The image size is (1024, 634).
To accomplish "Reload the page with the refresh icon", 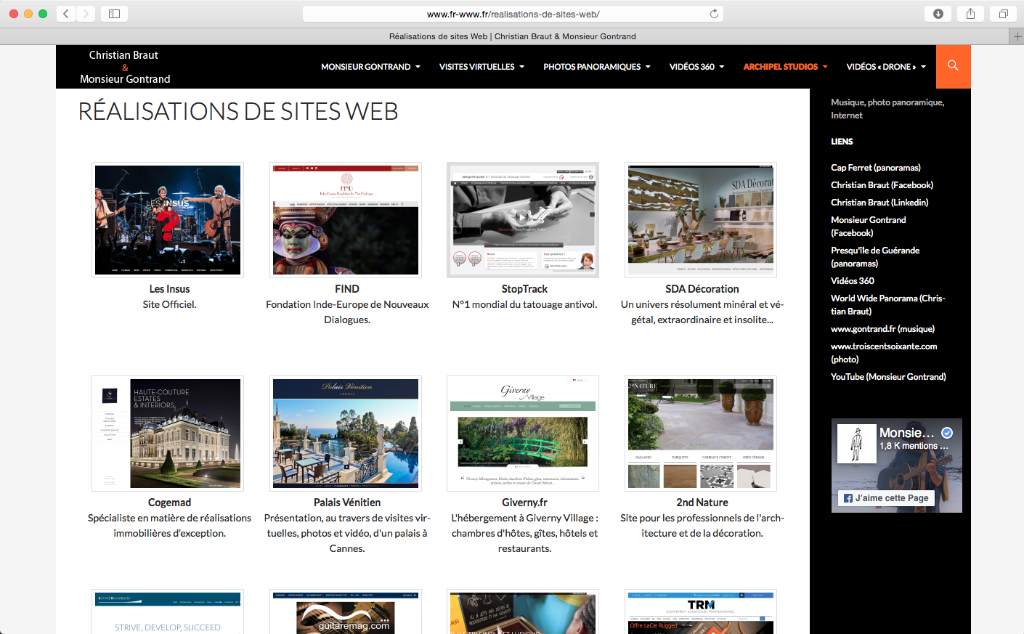I will coord(714,14).
